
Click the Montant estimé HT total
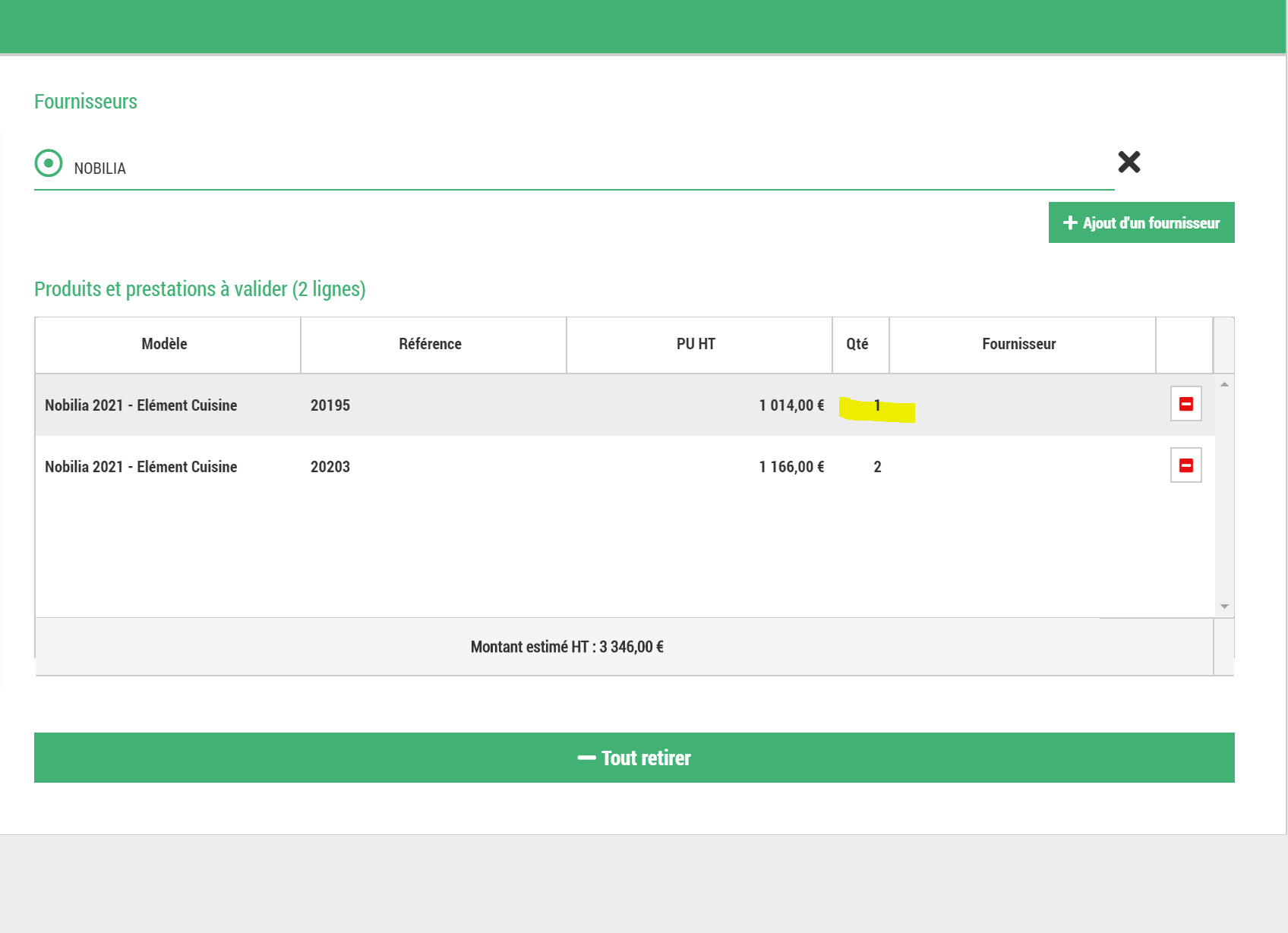tap(567, 647)
